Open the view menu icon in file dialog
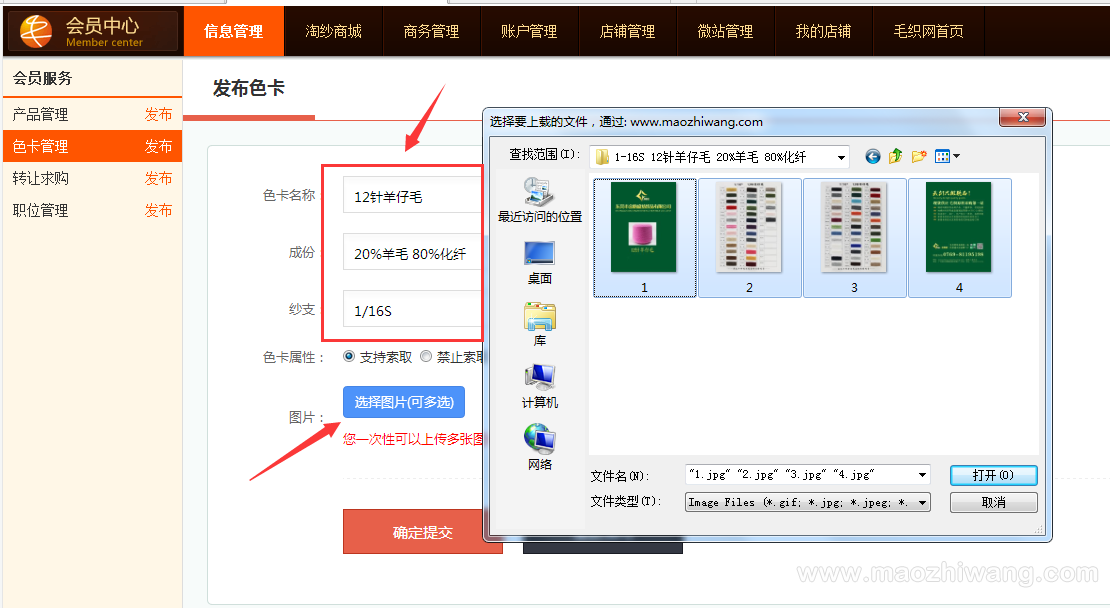Viewport: 1110px width, 608px height. (946, 156)
